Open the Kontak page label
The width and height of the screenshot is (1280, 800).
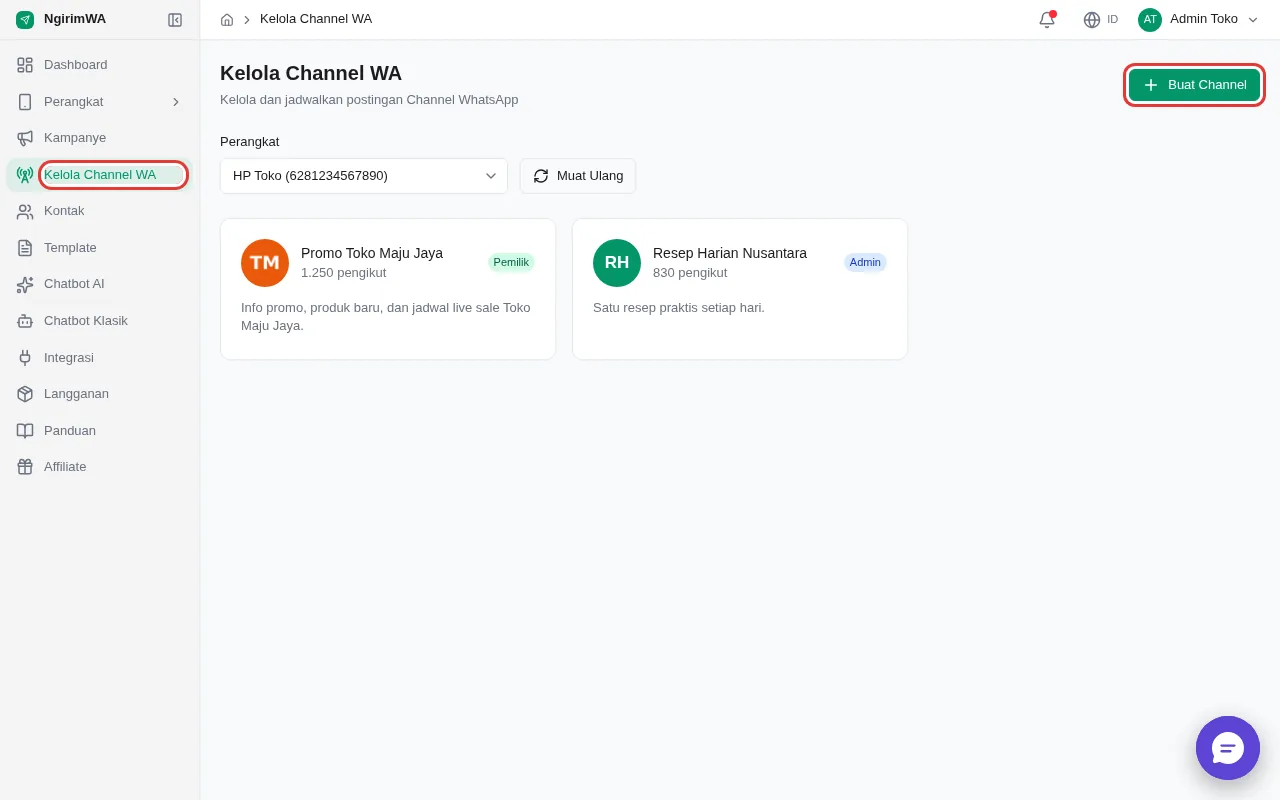pyautogui.click(x=64, y=211)
